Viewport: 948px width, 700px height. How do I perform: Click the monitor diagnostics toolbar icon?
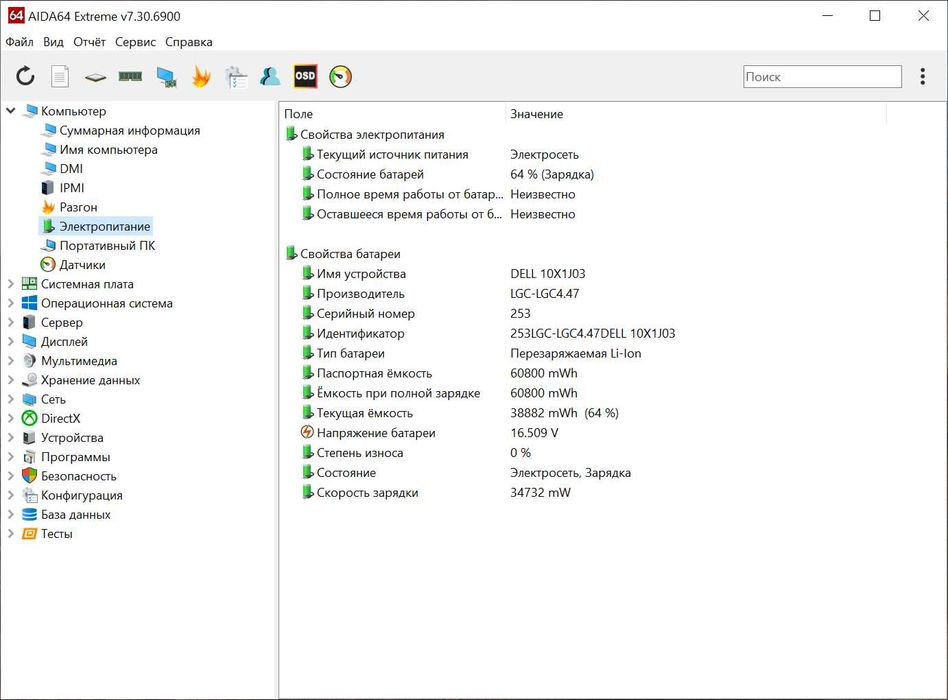click(166, 77)
